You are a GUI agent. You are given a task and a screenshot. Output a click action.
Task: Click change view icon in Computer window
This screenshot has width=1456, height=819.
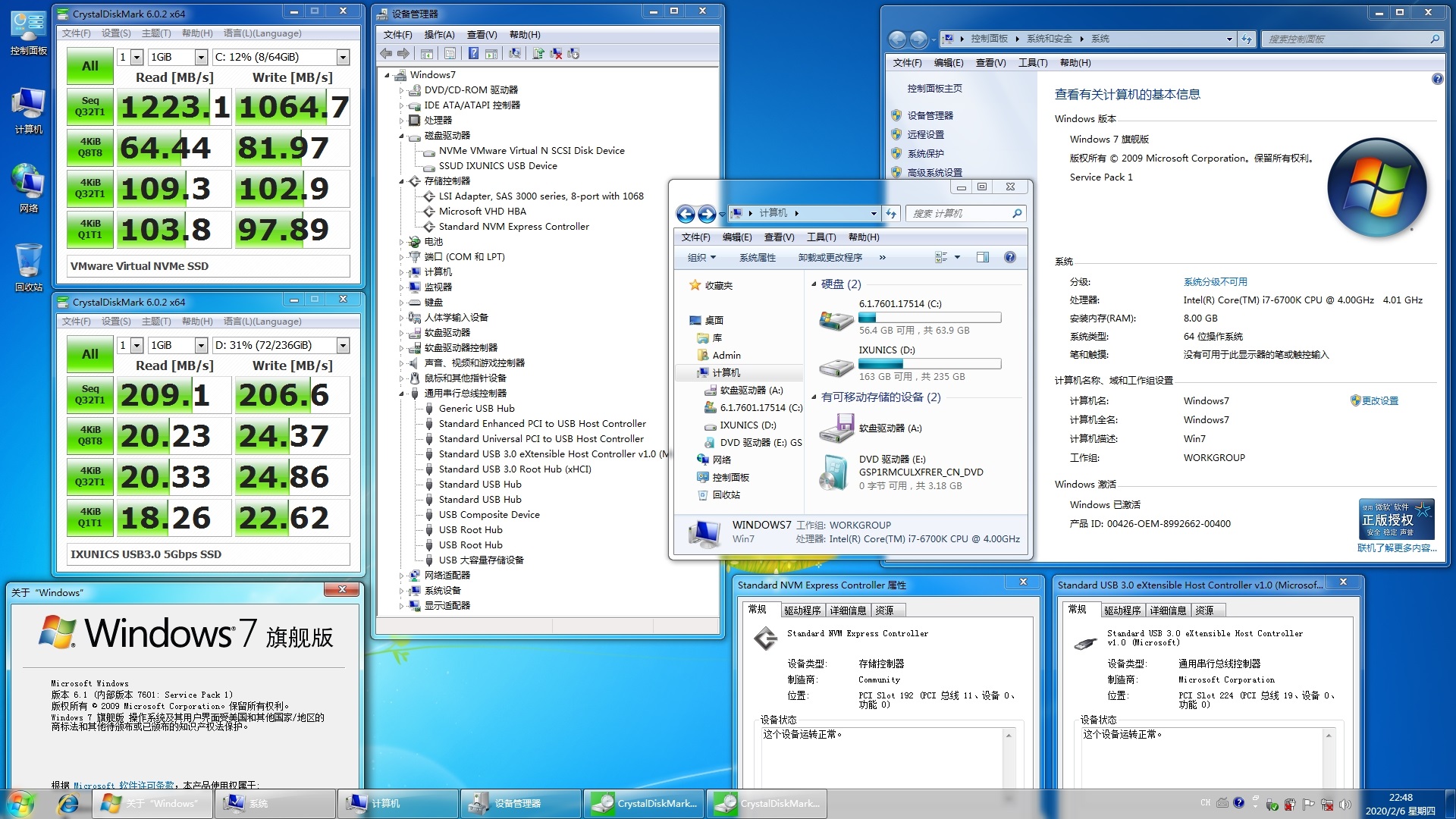click(941, 258)
